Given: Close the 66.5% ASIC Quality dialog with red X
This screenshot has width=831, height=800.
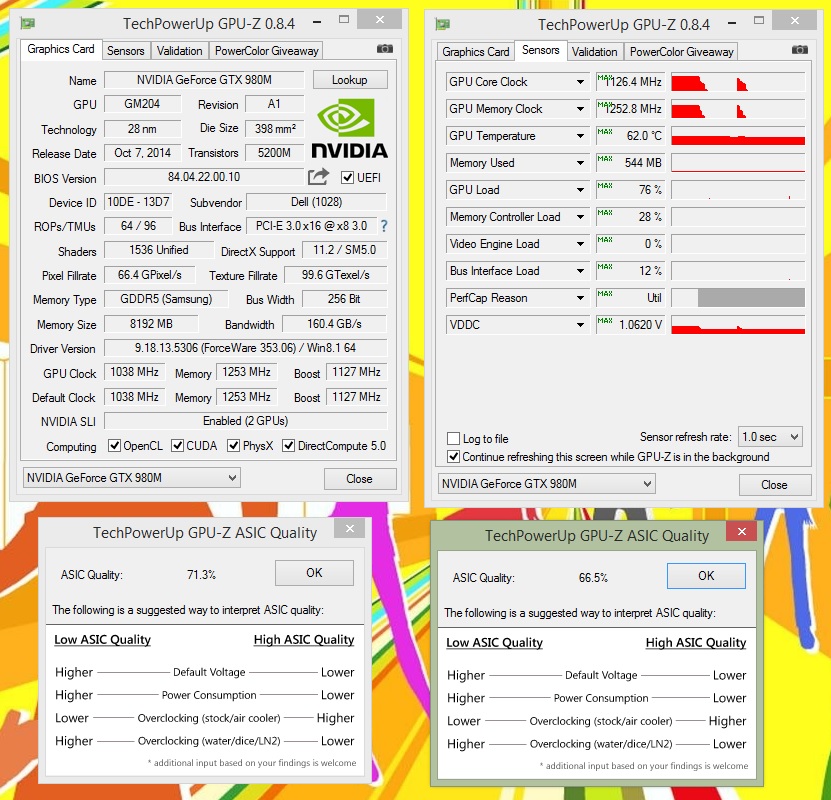Looking at the screenshot, I should 741,531.
